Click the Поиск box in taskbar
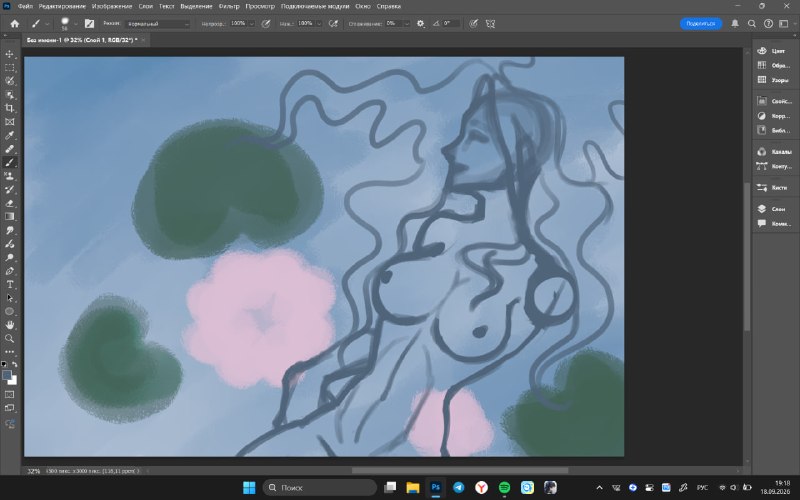This screenshot has width=800, height=500. [320, 487]
